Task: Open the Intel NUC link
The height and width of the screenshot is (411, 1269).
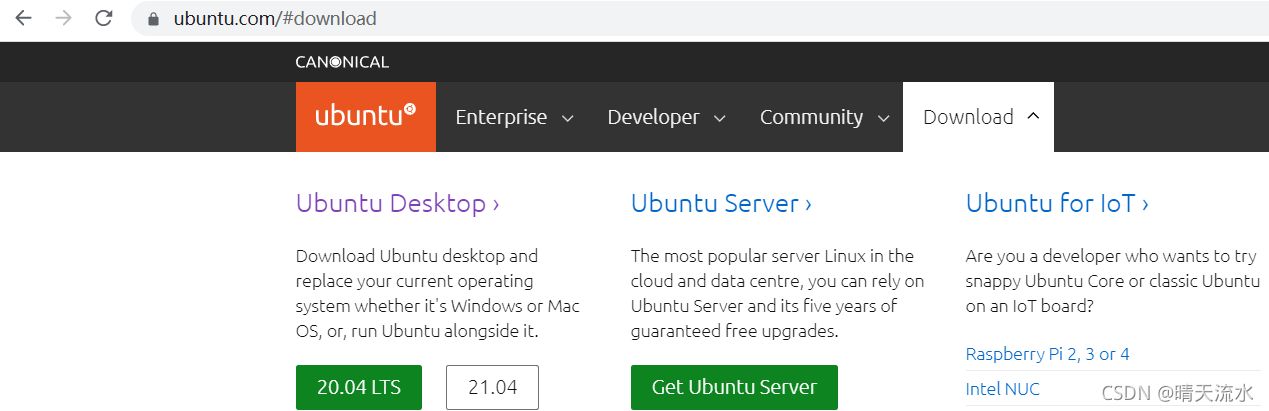Action: click(x=1003, y=389)
